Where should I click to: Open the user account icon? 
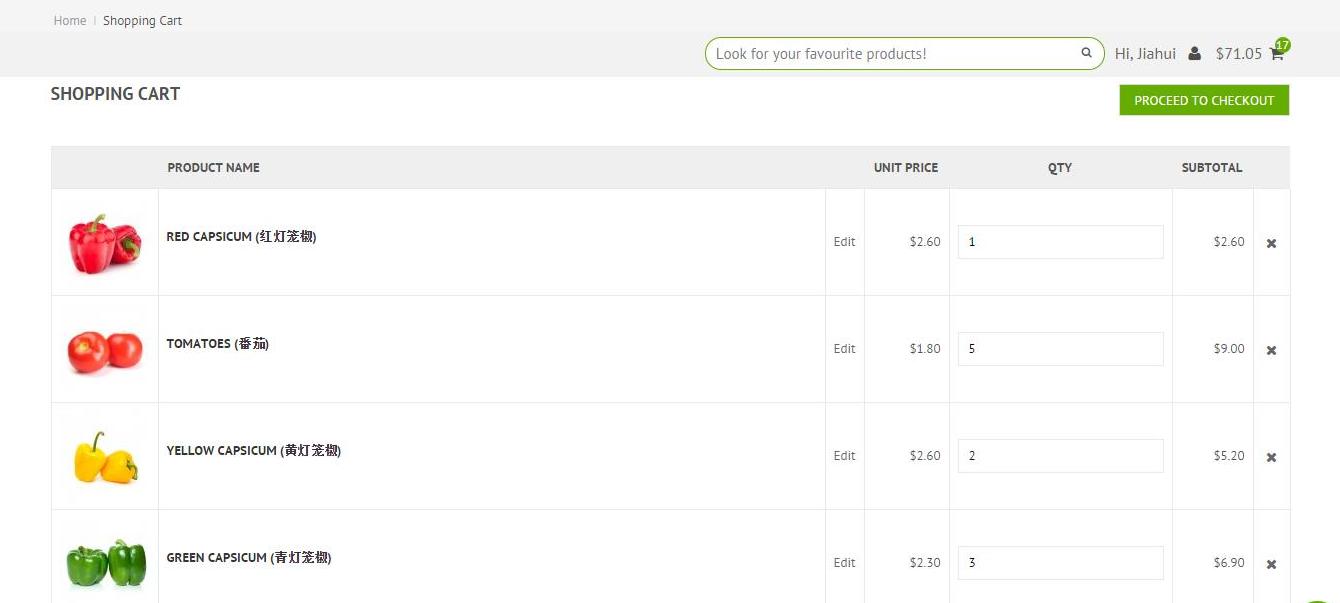pyautogui.click(x=1194, y=54)
